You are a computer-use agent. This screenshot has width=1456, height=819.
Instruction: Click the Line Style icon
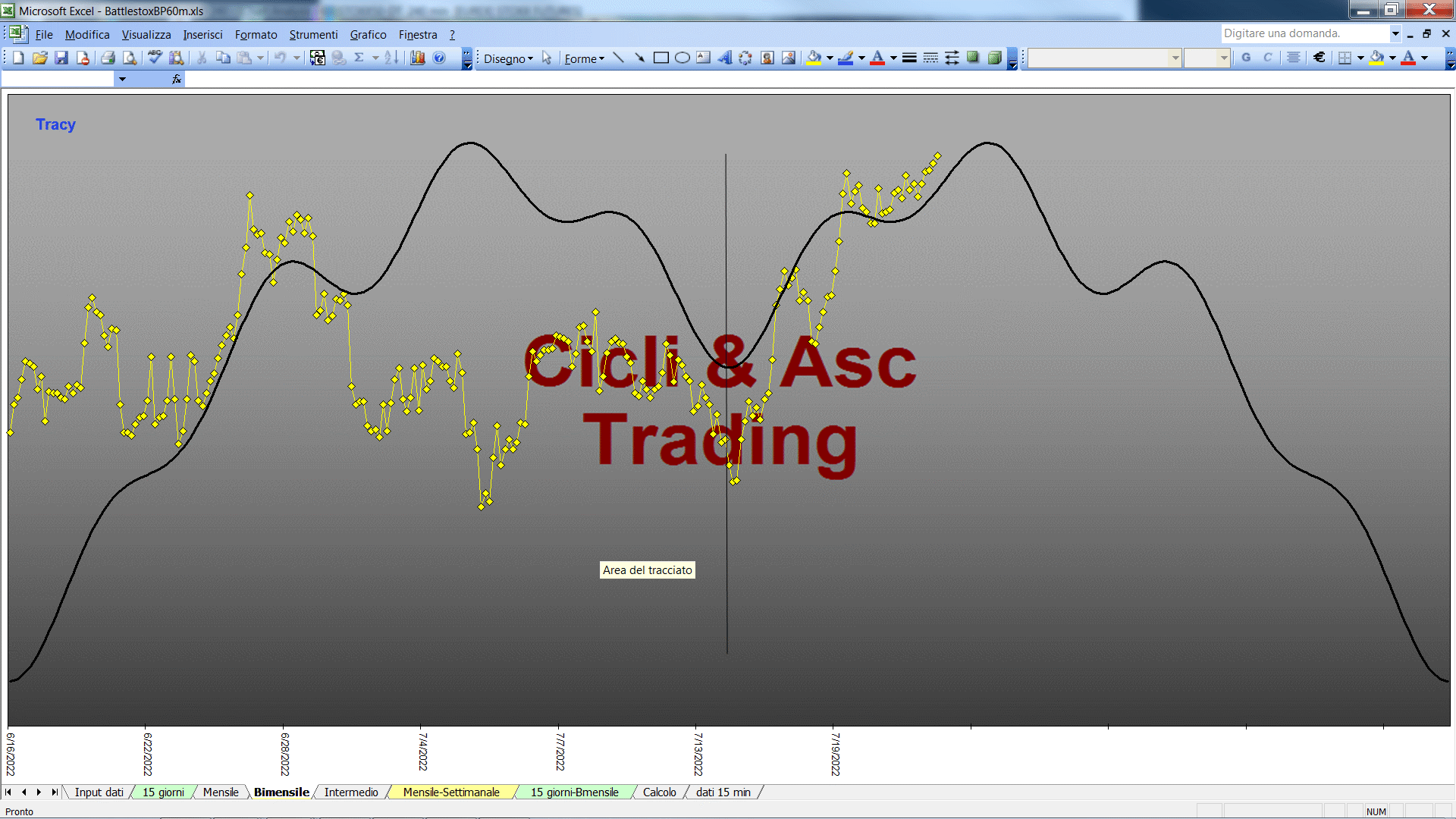coord(909,58)
